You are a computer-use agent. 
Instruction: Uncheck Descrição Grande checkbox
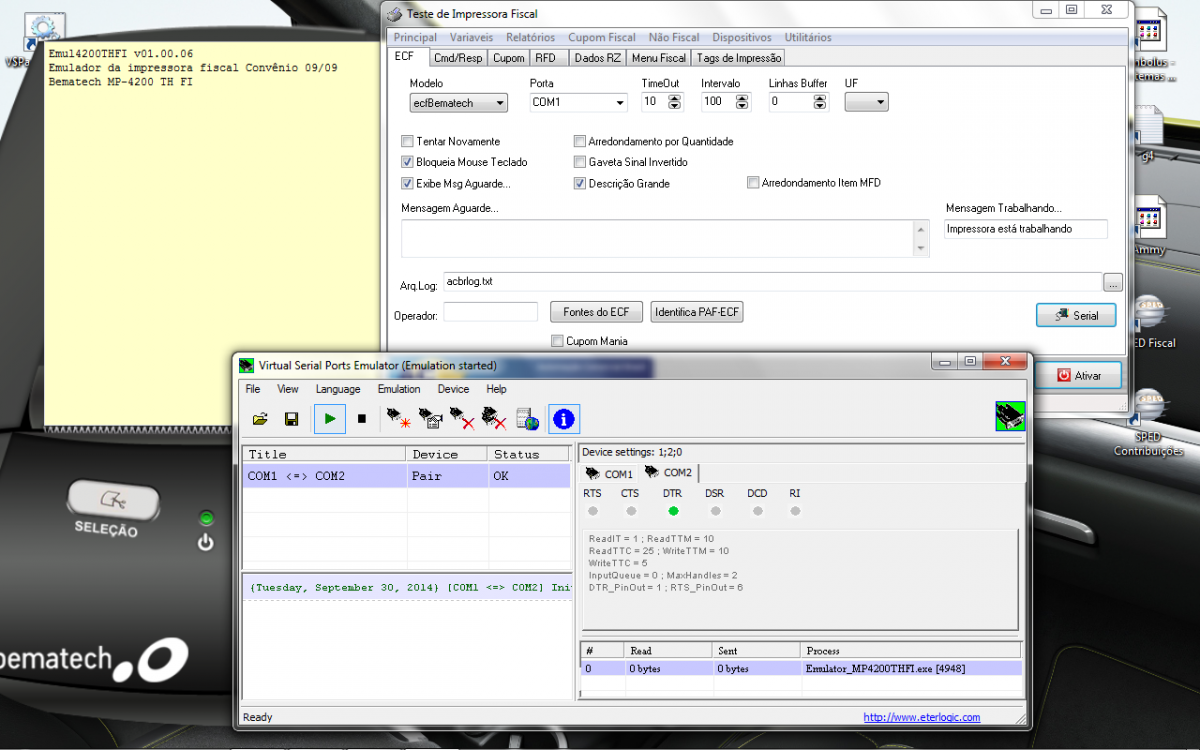pyautogui.click(x=580, y=184)
